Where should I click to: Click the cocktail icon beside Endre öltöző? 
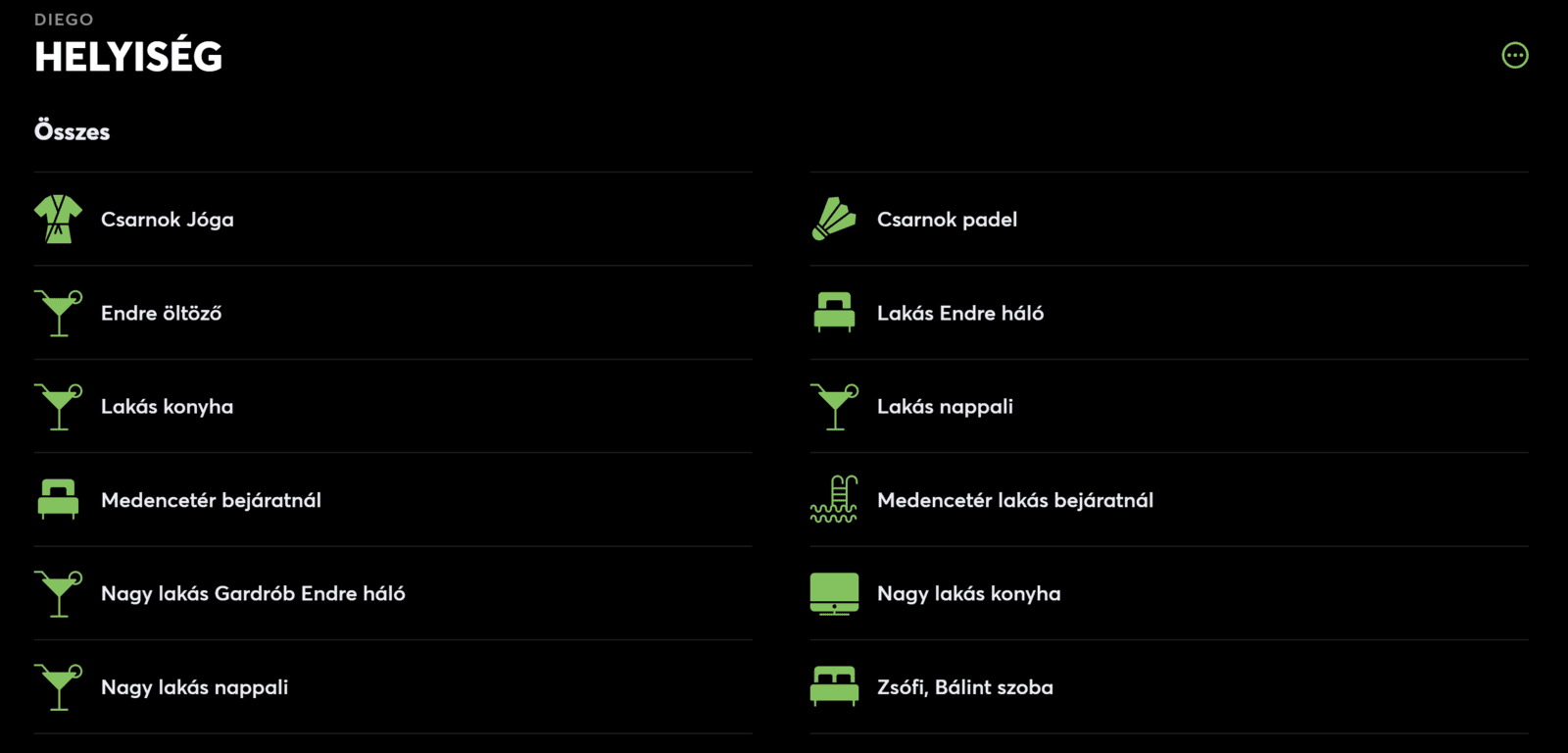[58, 313]
